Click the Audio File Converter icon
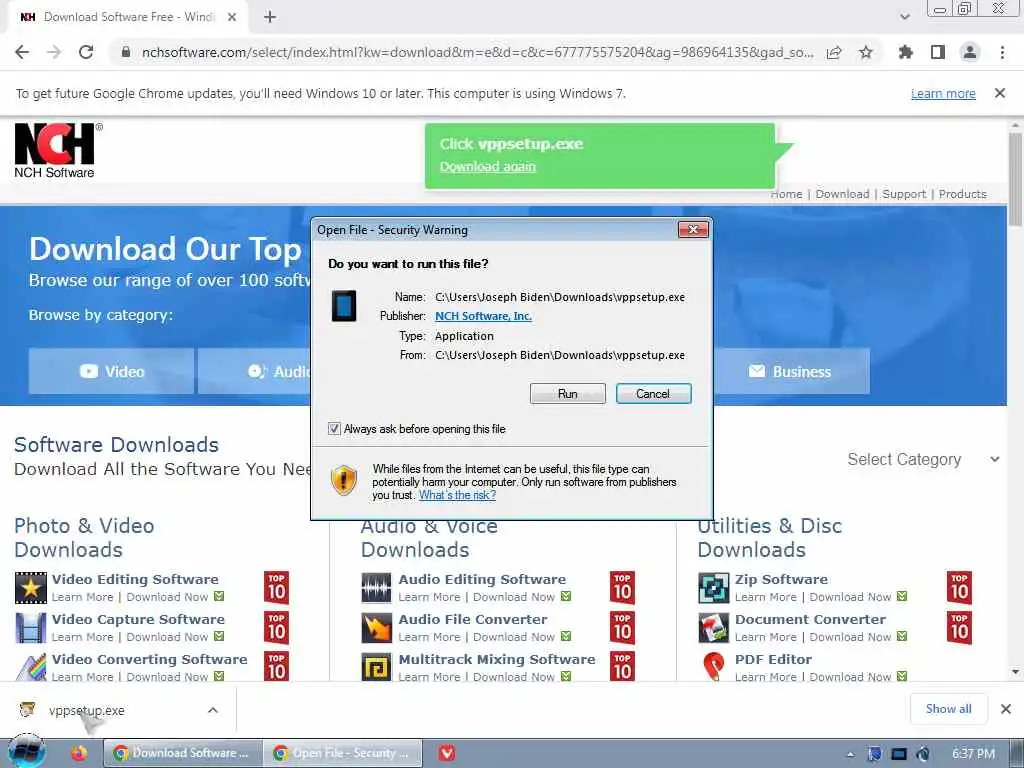Image resolution: width=1024 pixels, height=768 pixels. pyautogui.click(x=376, y=628)
